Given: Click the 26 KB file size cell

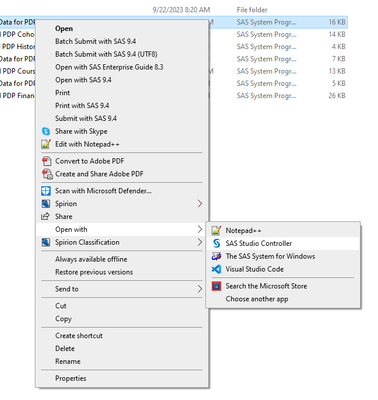Looking at the screenshot, I should point(337,96).
